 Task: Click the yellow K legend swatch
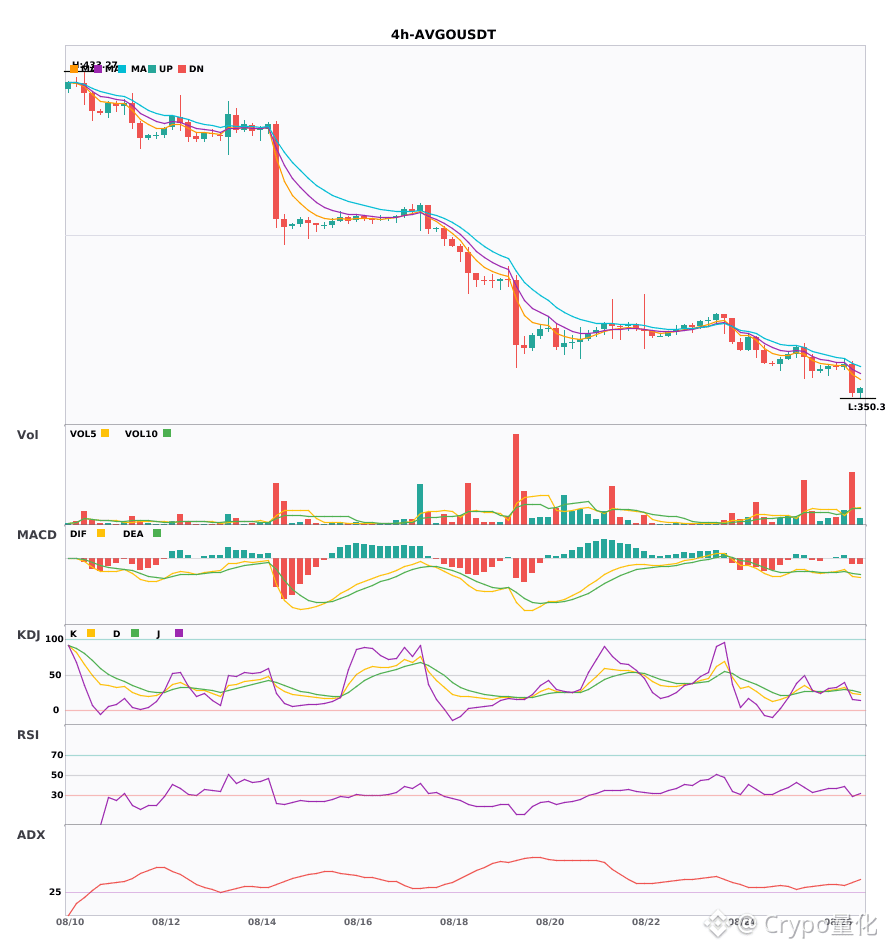pos(91,633)
